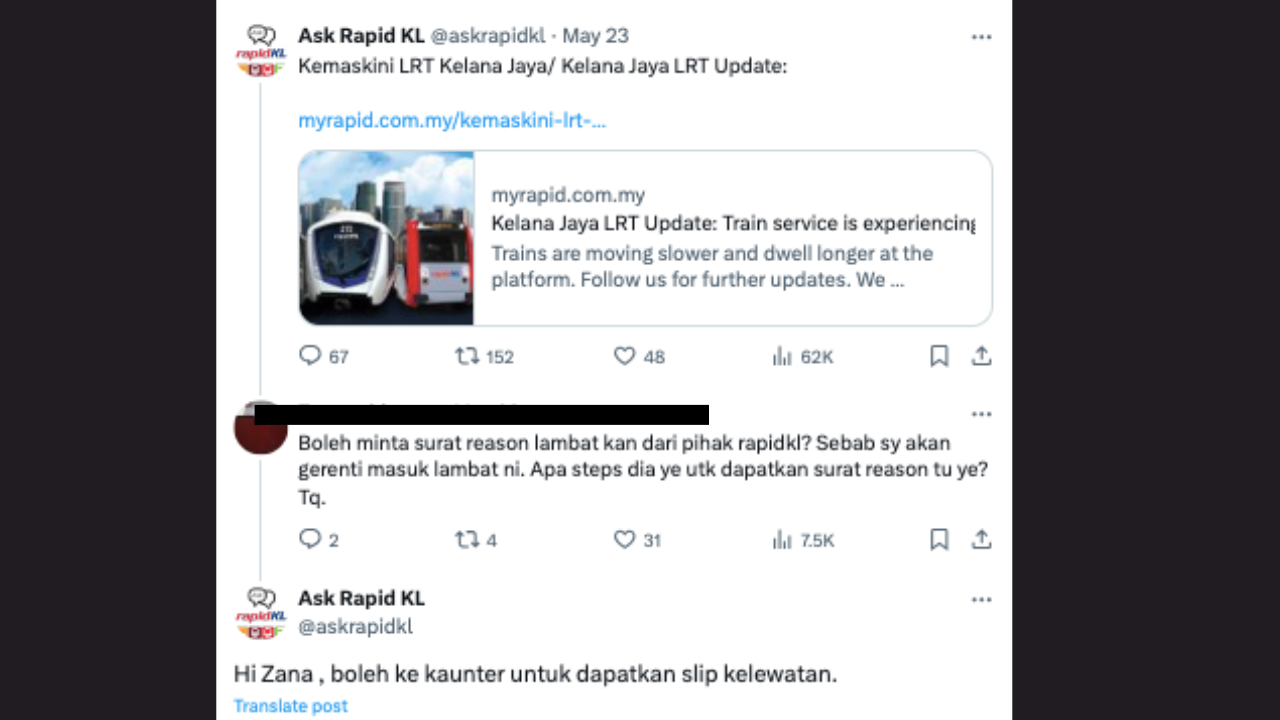The image size is (1280, 720).
Task: Open the train image link card thumbnail
Action: 387,238
